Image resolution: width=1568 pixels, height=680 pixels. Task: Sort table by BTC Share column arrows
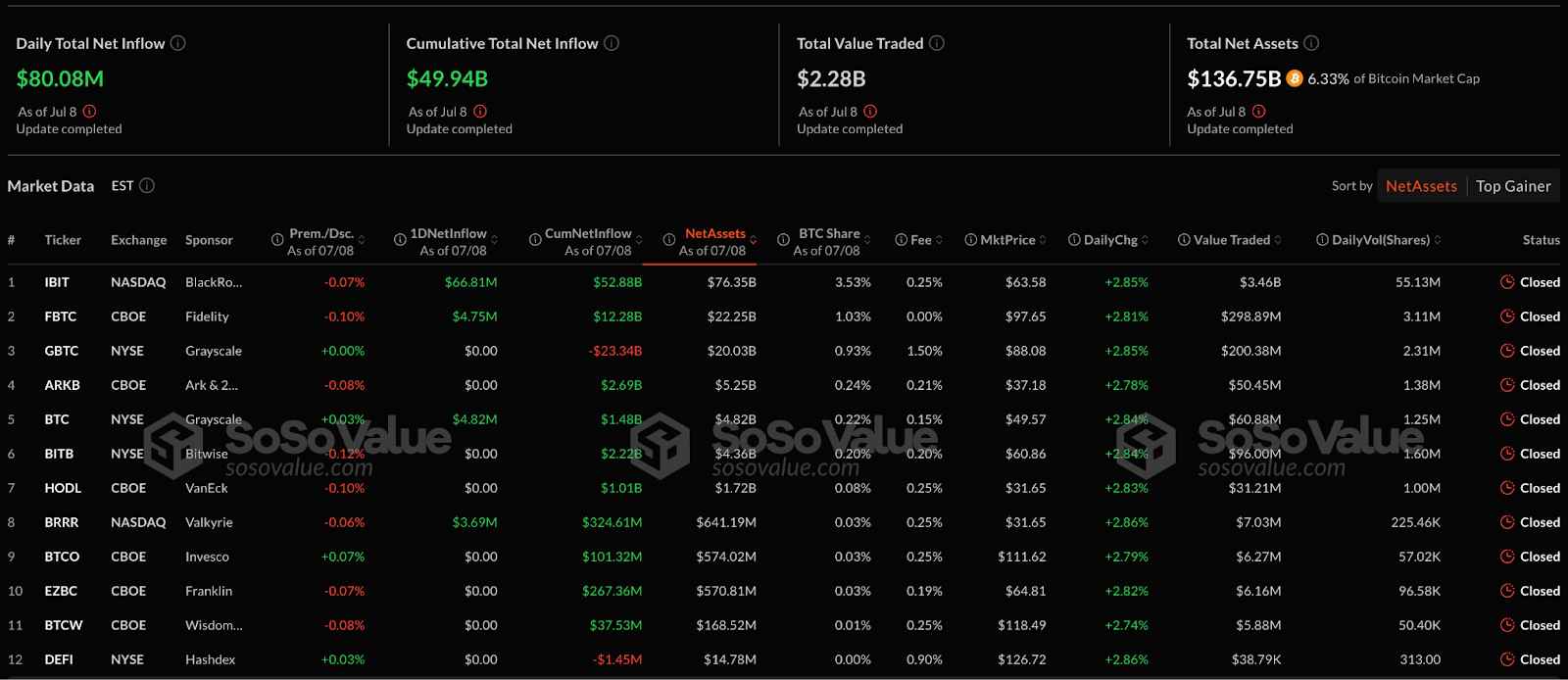(x=867, y=240)
